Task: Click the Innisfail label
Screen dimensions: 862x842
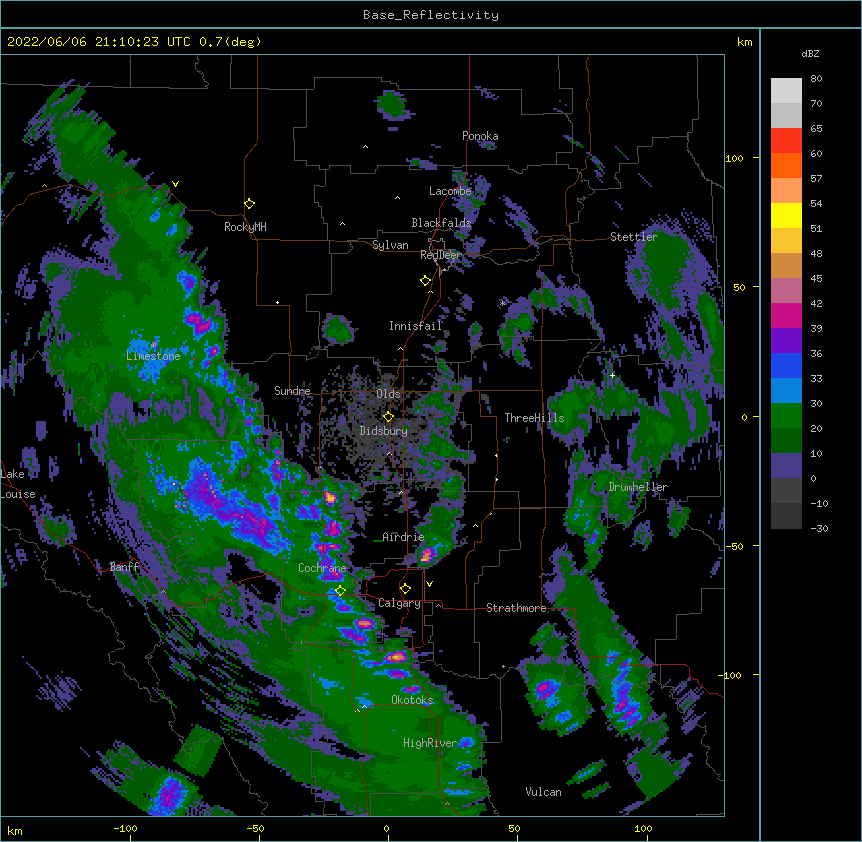Action: pyautogui.click(x=415, y=326)
